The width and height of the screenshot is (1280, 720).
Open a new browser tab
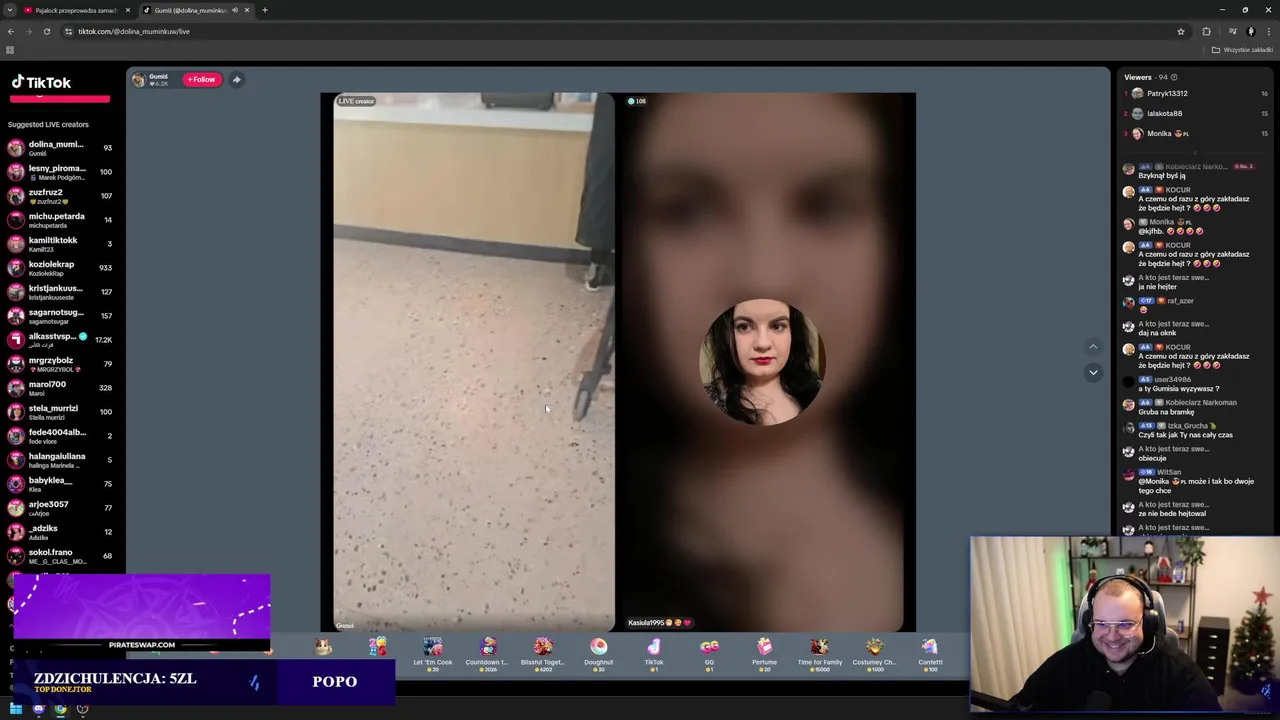[265, 10]
